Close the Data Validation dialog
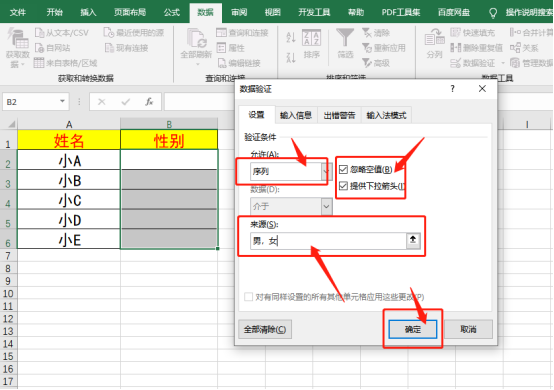Viewport: 554px width, 390px height. (x=482, y=89)
